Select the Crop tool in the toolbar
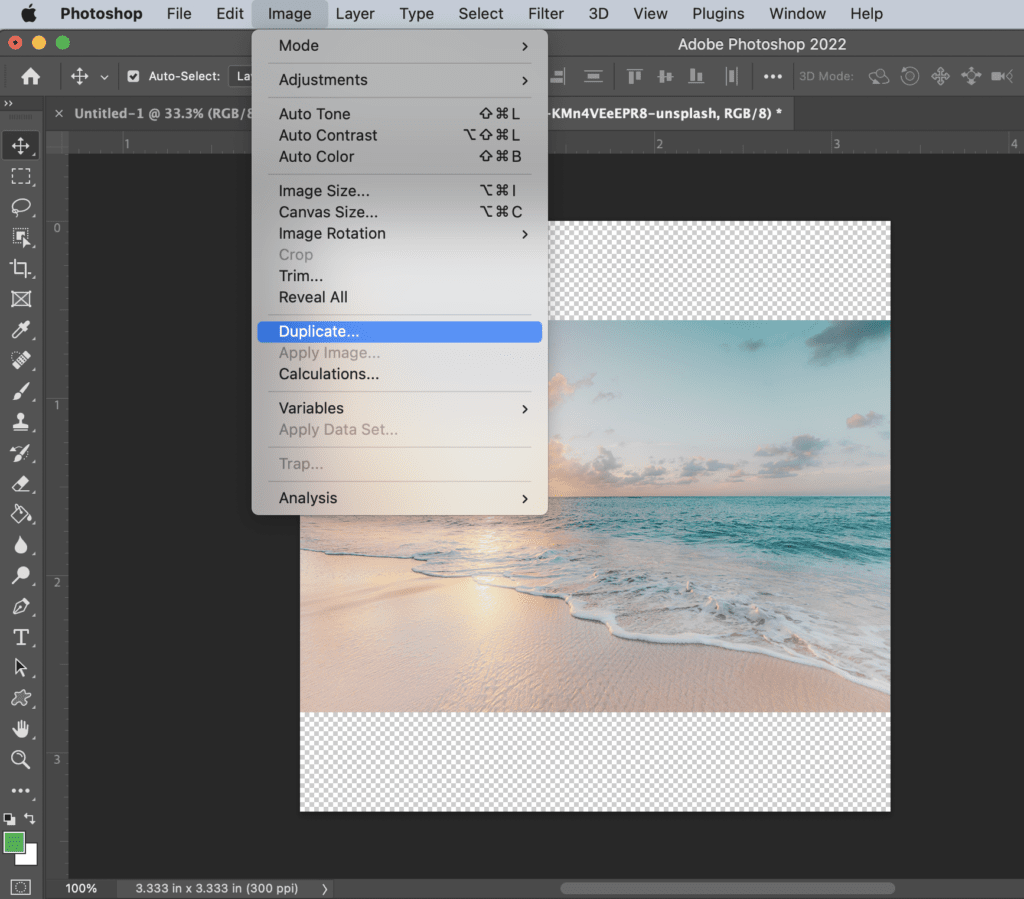This screenshot has height=899, width=1024. coord(20,268)
